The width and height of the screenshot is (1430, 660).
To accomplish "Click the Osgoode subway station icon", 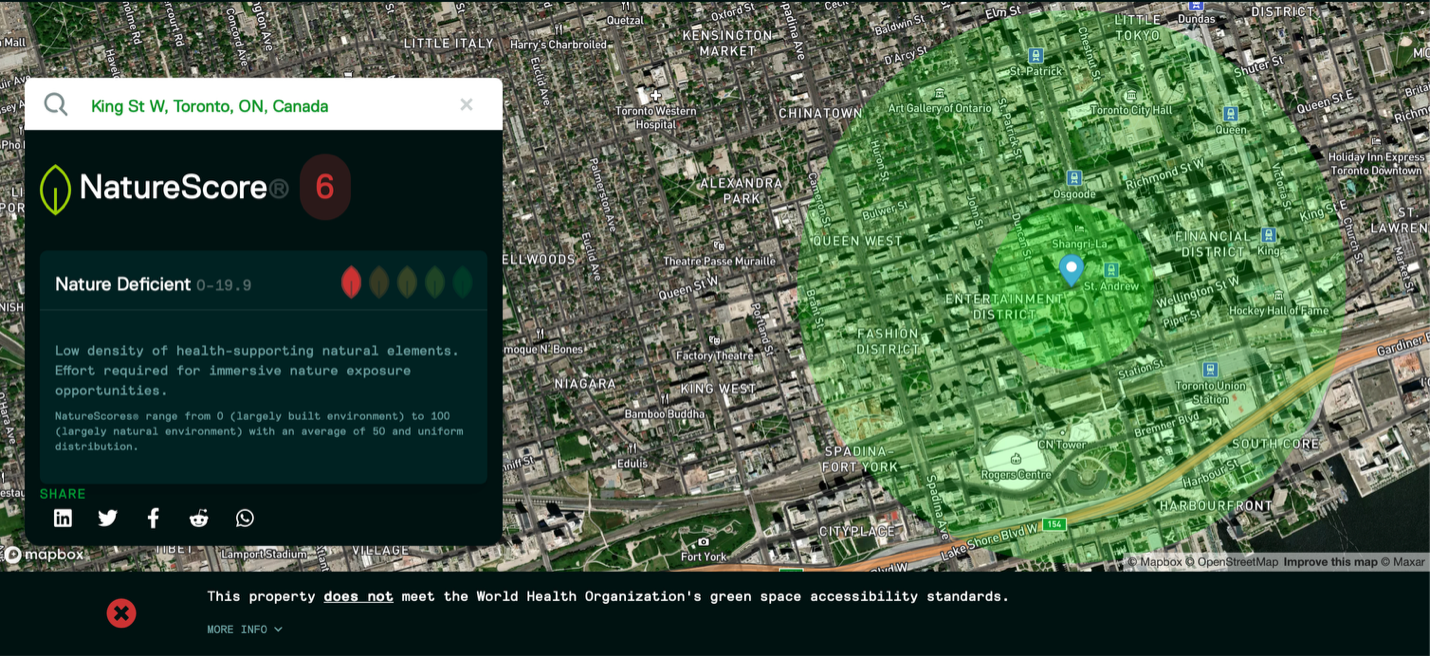I will tap(1074, 178).
